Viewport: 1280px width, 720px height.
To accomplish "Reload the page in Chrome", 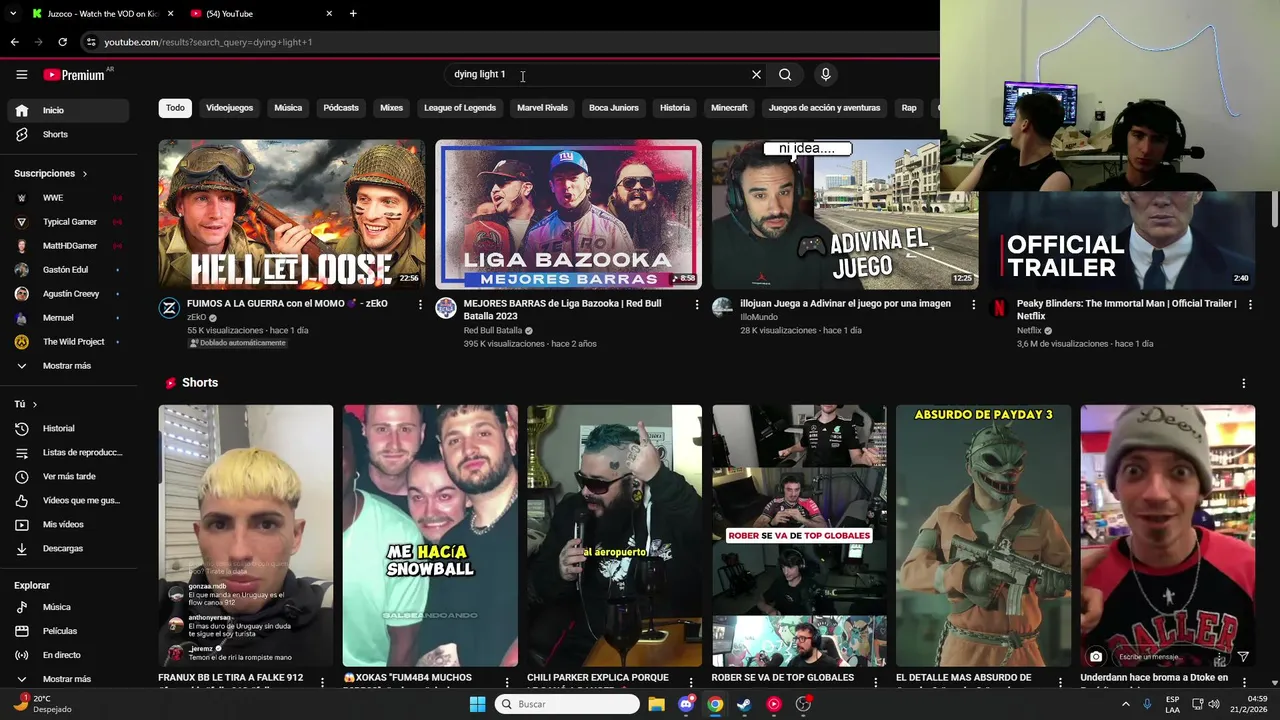I will click(62, 42).
